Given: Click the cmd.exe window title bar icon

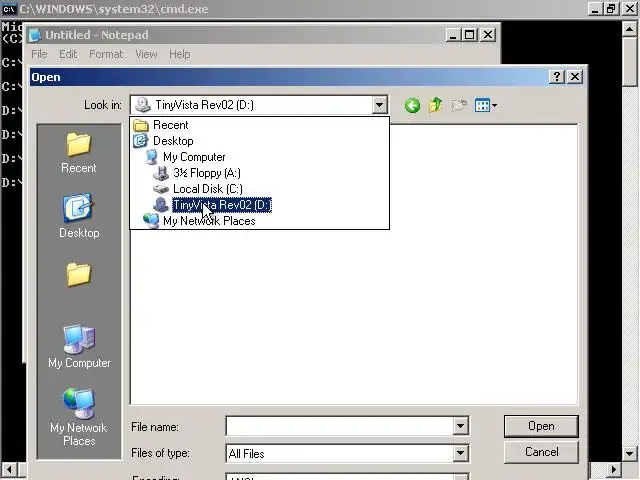Looking at the screenshot, I should tap(9, 9).
